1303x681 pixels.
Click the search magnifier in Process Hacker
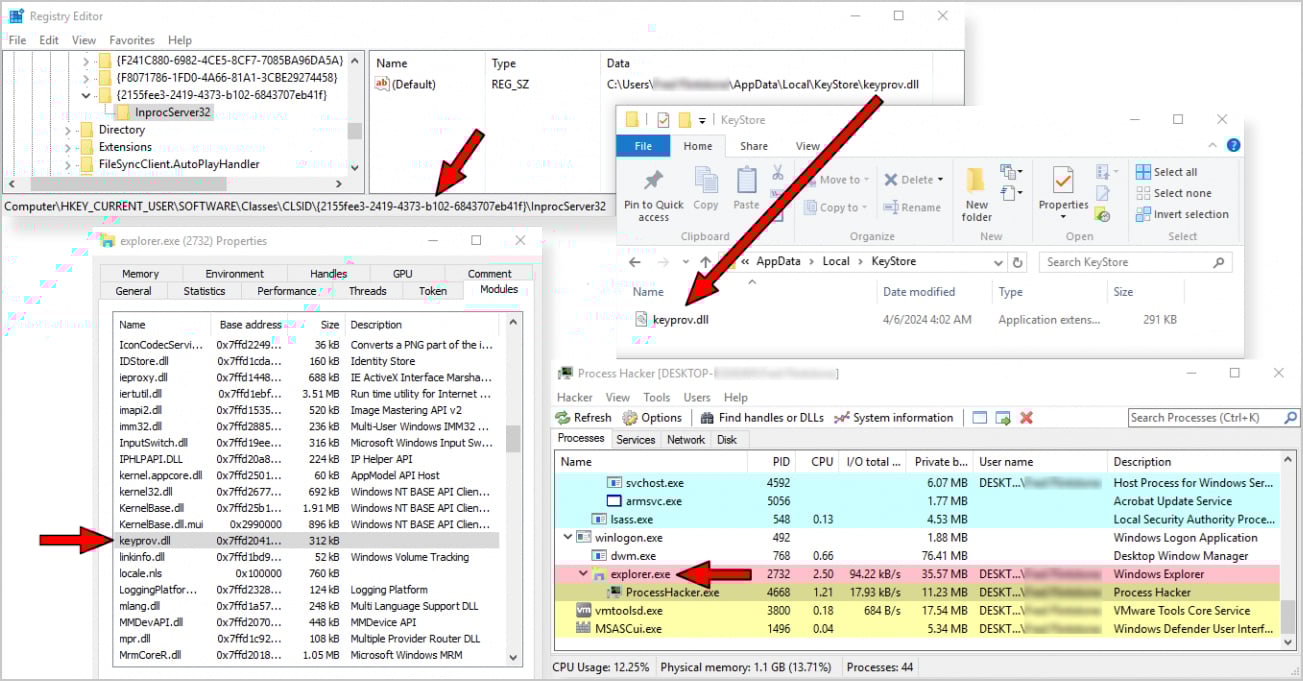[1291, 418]
